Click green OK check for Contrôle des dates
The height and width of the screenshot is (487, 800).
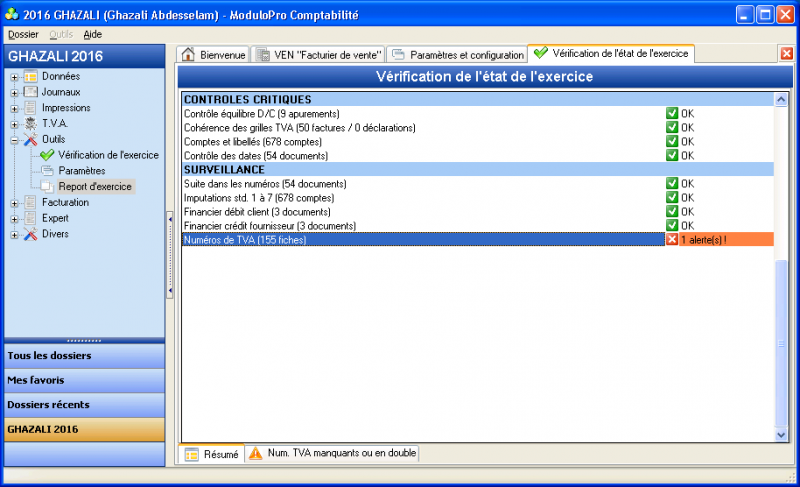pos(672,155)
